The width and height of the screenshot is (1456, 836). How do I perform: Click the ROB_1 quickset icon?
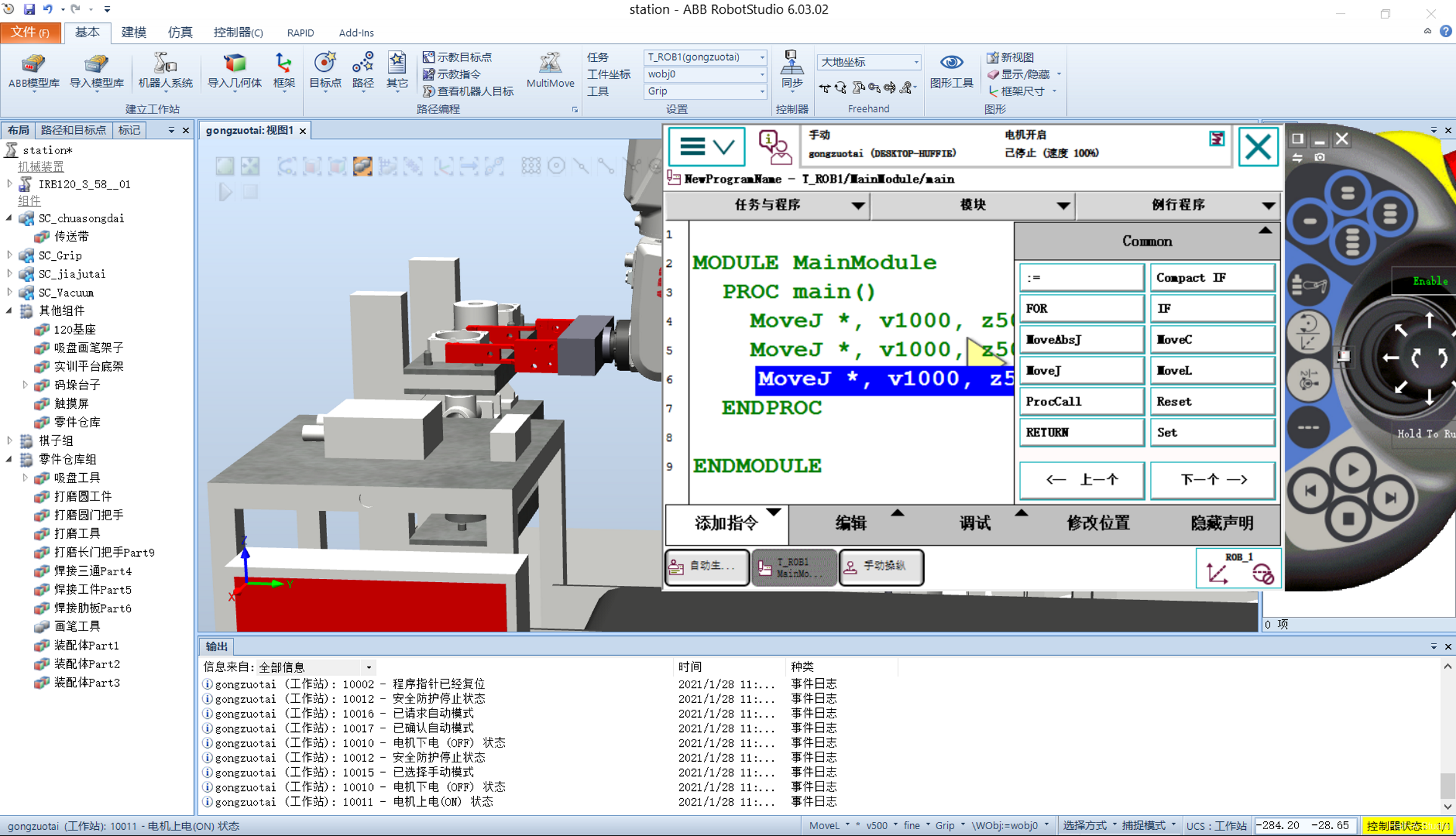[1238, 568]
